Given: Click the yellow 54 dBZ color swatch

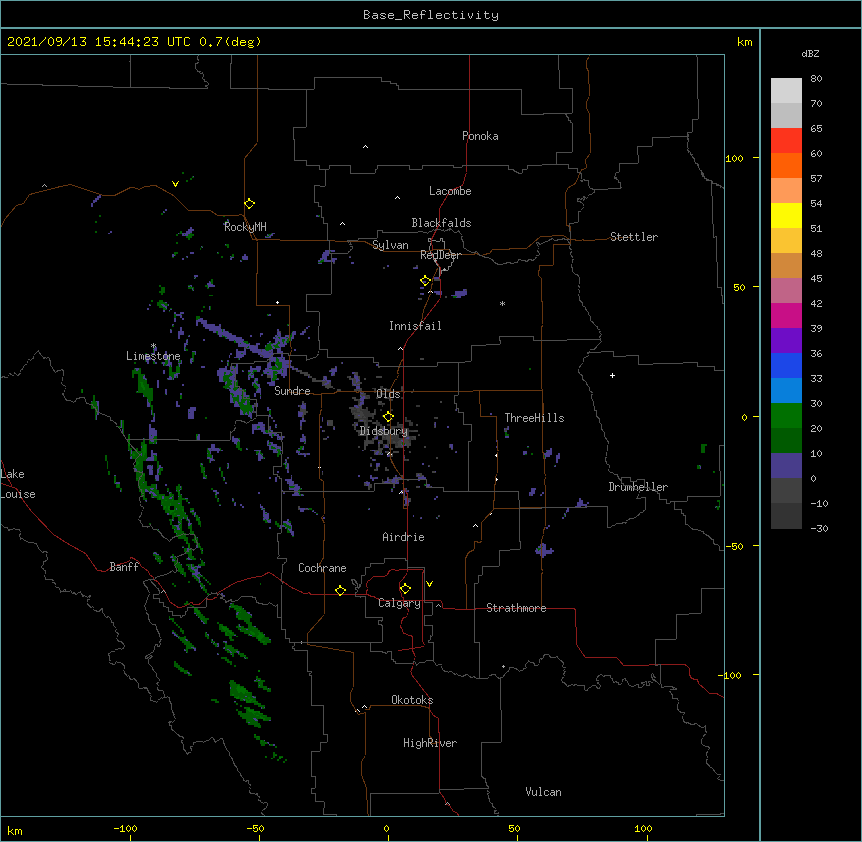Looking at the screenshot, I should pyautogui.click(x=786, y=215).
